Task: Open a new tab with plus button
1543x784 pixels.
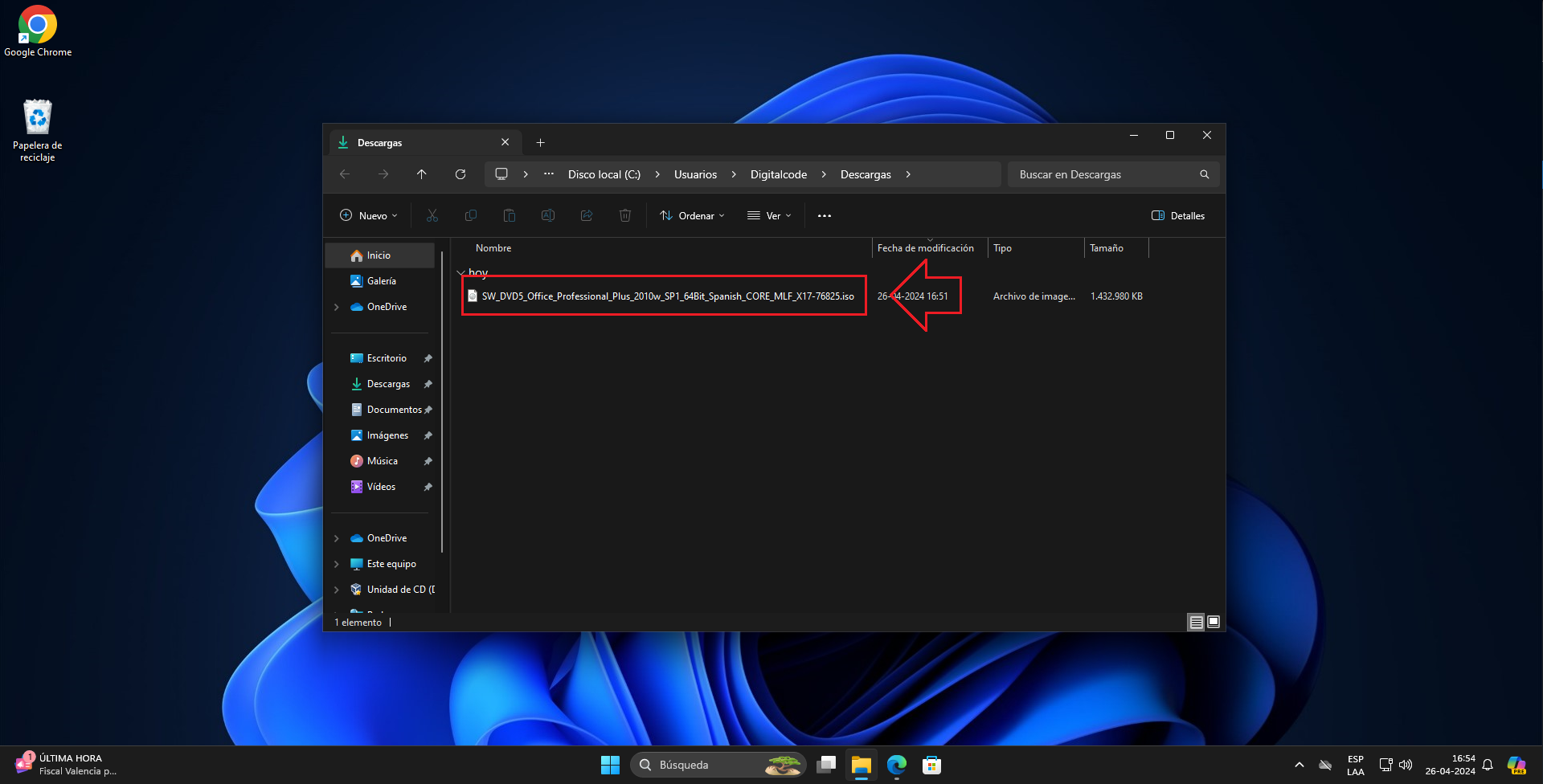Action: tap(541, 143)
